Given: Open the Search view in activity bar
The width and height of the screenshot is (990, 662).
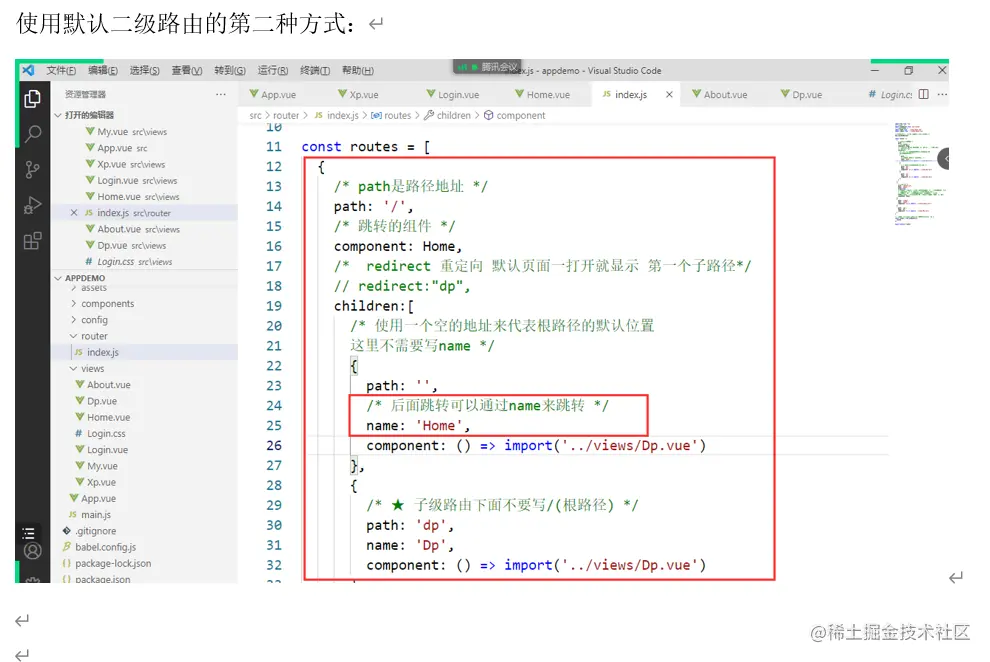Looking at the screenshot, I should (x=32, y=134).
